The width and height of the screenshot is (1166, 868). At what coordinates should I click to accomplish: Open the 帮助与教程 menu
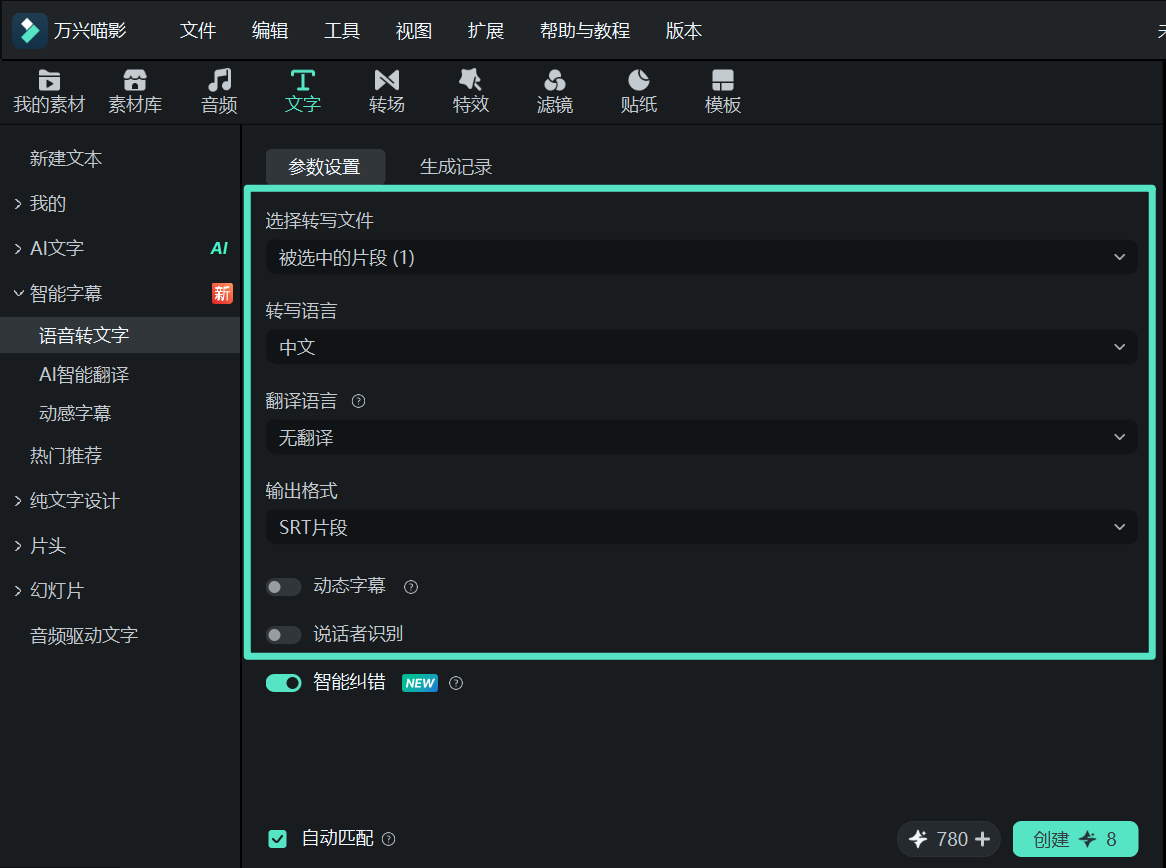[584, 30]
